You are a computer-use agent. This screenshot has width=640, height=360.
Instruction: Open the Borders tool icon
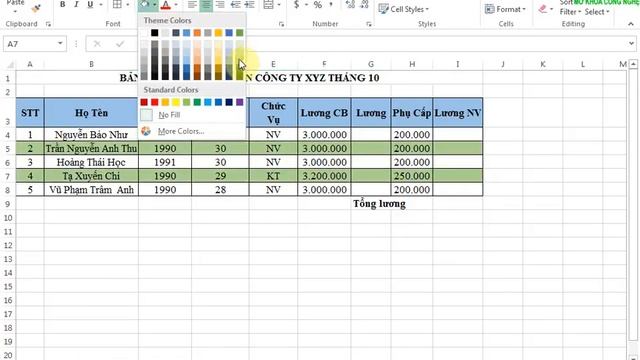pos(117,4)
